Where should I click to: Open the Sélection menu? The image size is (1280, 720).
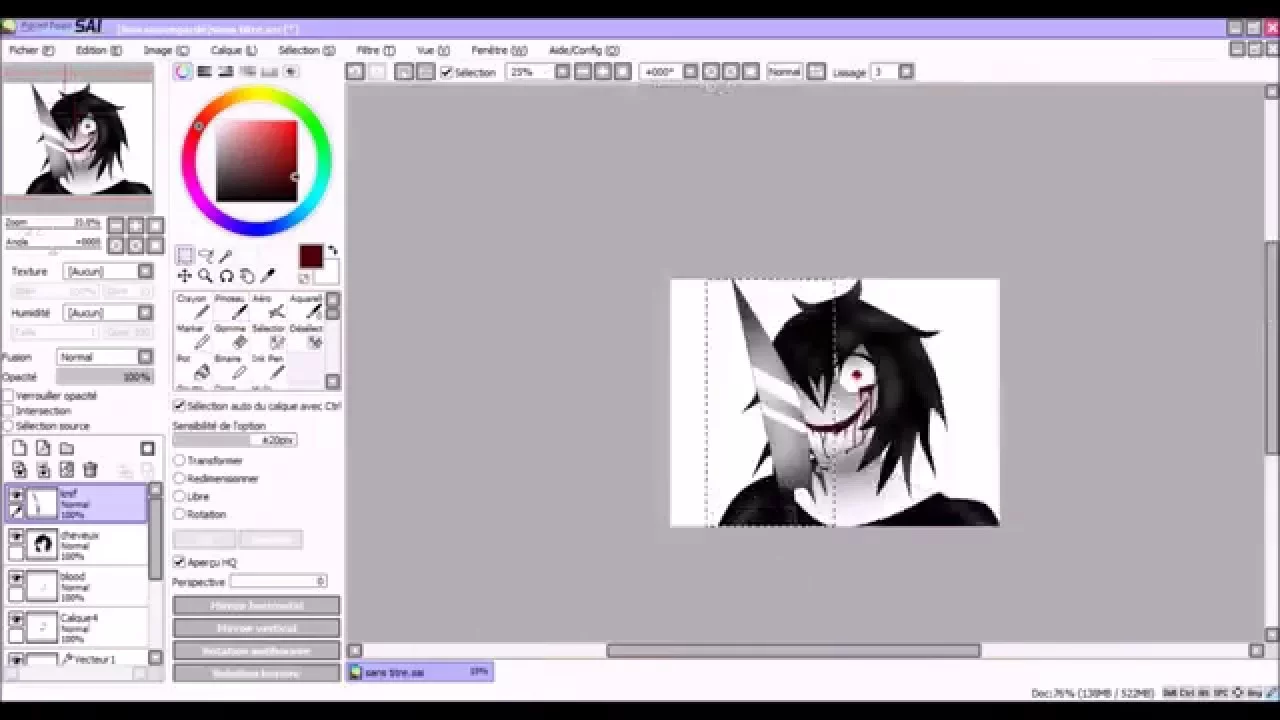306,50
